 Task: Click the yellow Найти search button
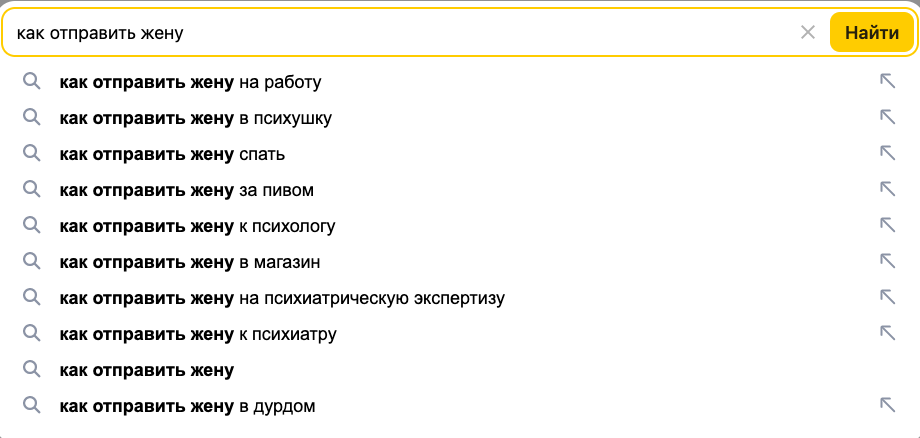[871, 33]
